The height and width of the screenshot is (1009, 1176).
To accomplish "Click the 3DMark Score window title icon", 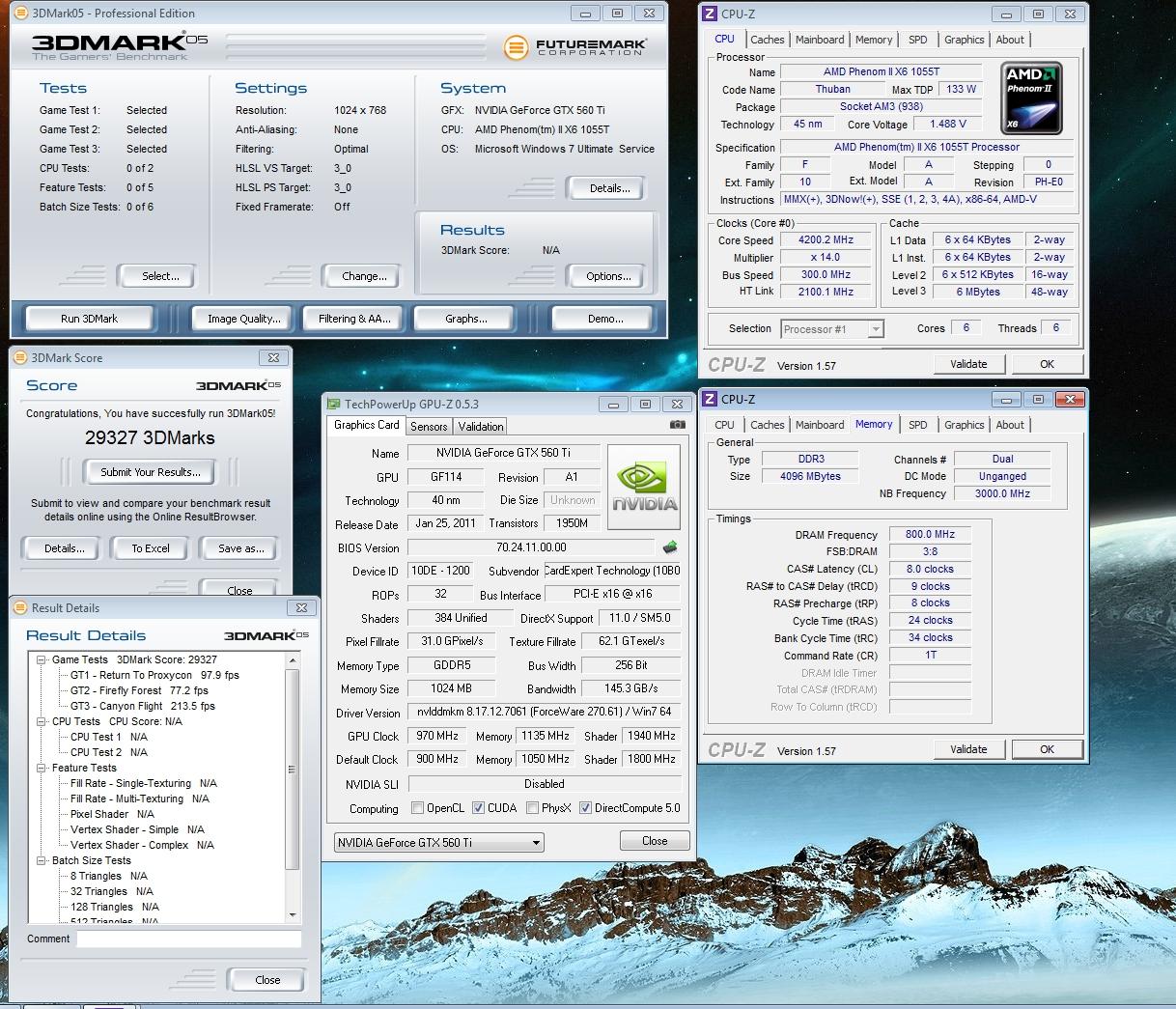I will [21, 357].
